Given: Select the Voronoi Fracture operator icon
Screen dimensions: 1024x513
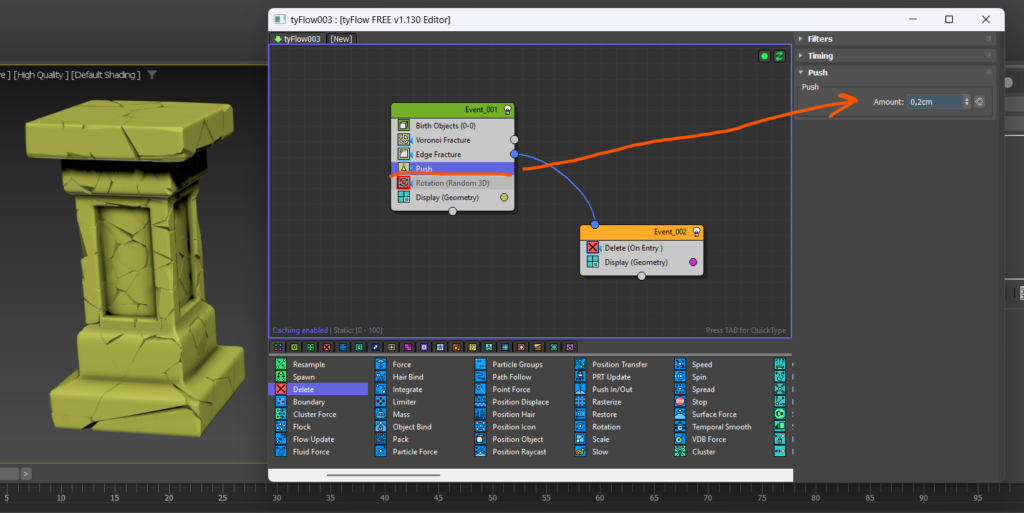Looking at the screenshot, I should (404, 140).
